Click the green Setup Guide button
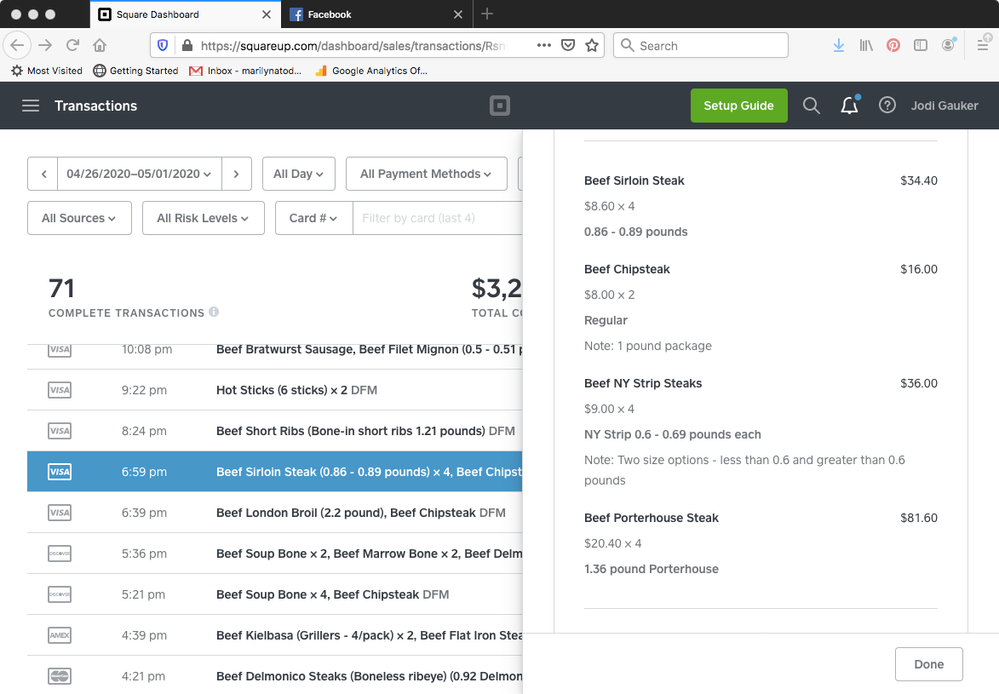This screenshot has height=694, width=999. point(738,106)
